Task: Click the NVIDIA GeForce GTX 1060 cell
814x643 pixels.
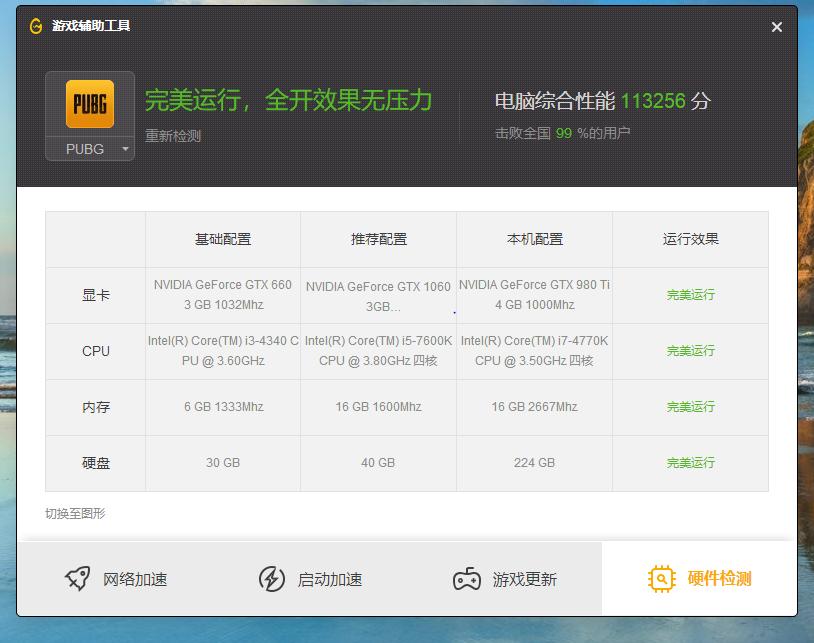Action: 378,296
